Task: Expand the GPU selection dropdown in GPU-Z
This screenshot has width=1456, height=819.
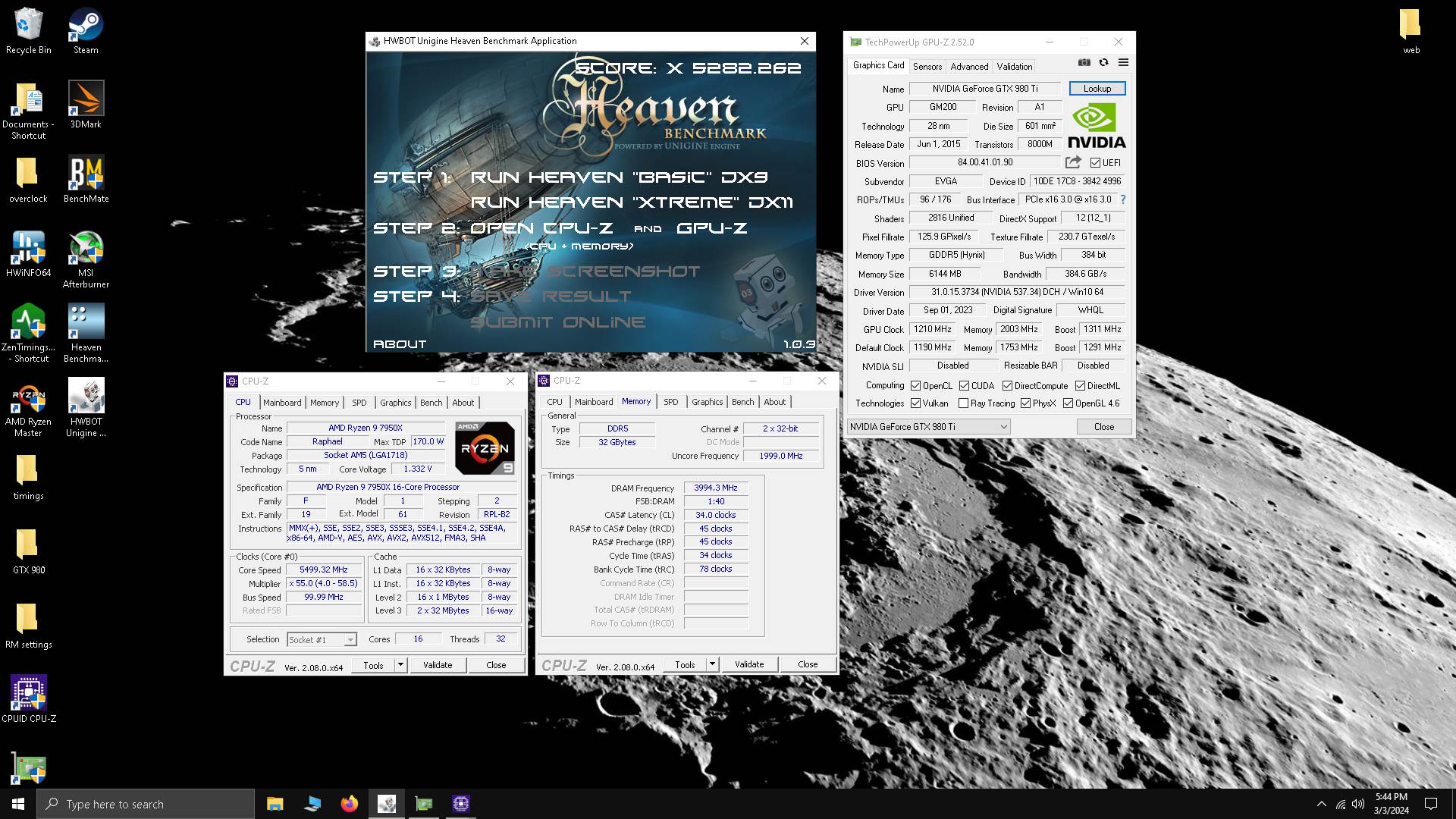Action: (x=929, y=427)
